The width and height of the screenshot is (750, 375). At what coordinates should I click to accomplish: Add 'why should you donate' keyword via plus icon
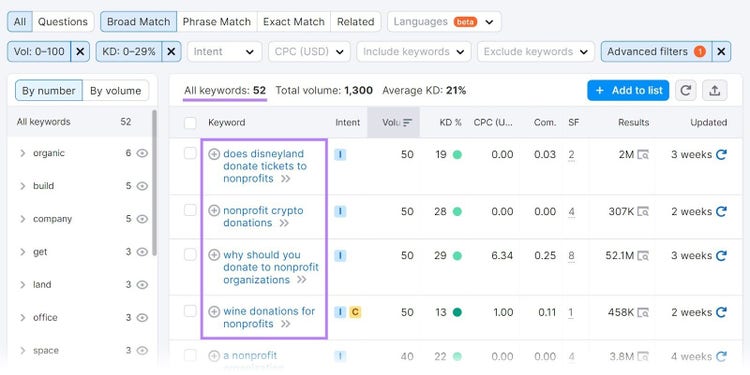click(214, 255)
